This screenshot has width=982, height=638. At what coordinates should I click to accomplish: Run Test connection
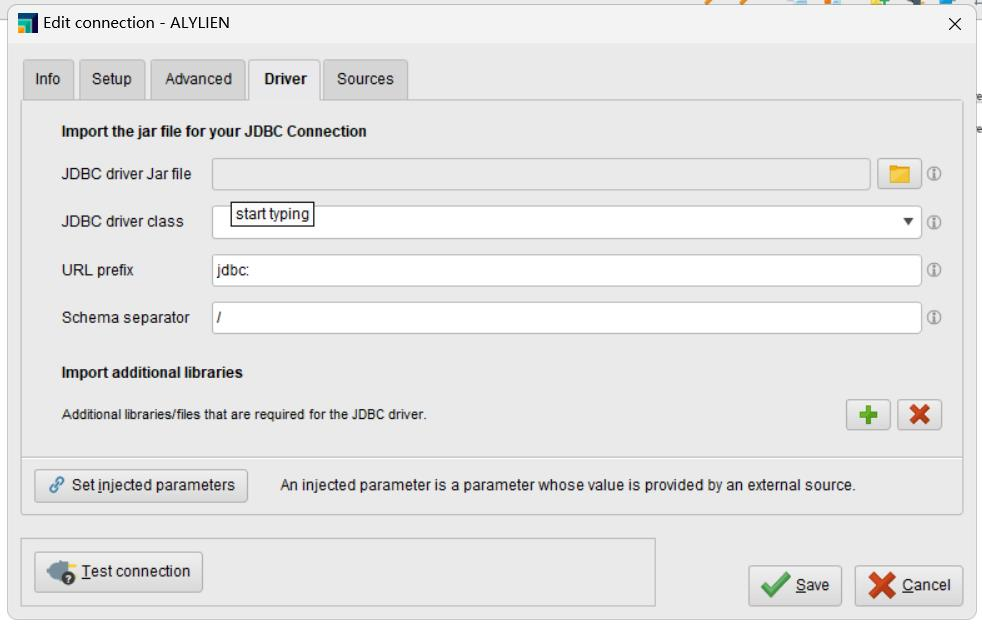pos(118,572)
